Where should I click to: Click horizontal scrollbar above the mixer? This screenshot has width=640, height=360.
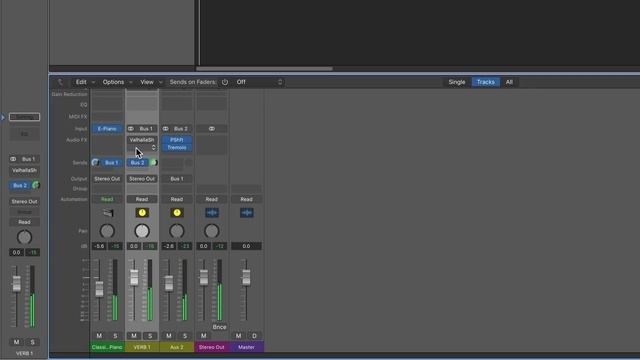[264, 69]
